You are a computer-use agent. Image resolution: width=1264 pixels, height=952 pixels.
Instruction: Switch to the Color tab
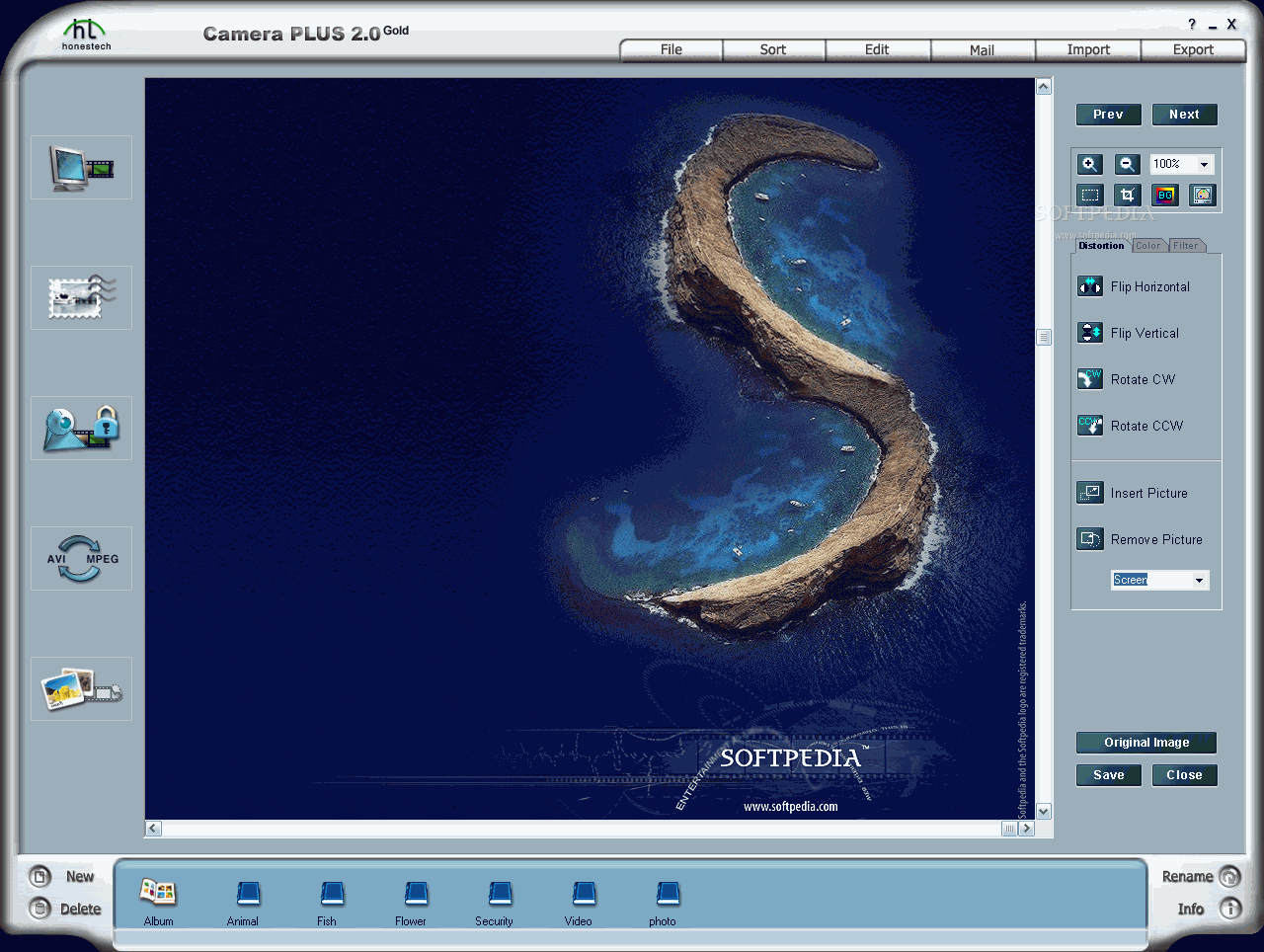[1148, 246]
